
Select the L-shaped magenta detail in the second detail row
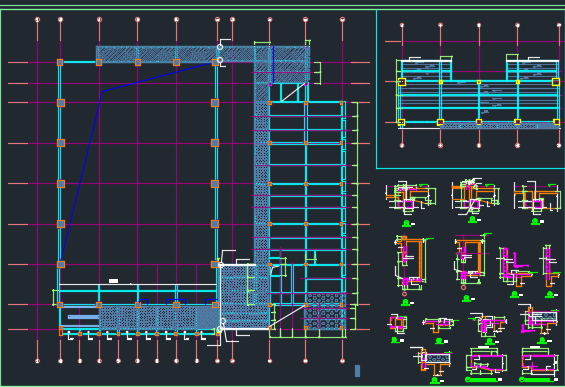pos(515,266)
